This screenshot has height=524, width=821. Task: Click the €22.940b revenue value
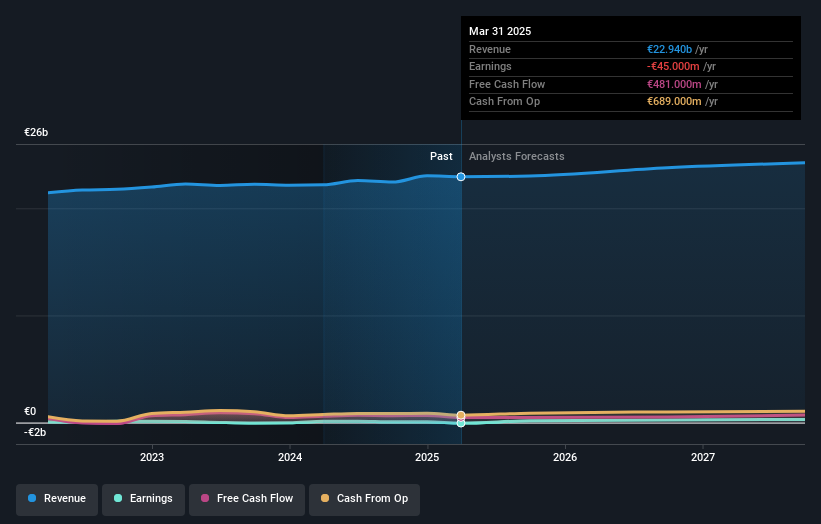pyautogui.click(x=669, y=49)
